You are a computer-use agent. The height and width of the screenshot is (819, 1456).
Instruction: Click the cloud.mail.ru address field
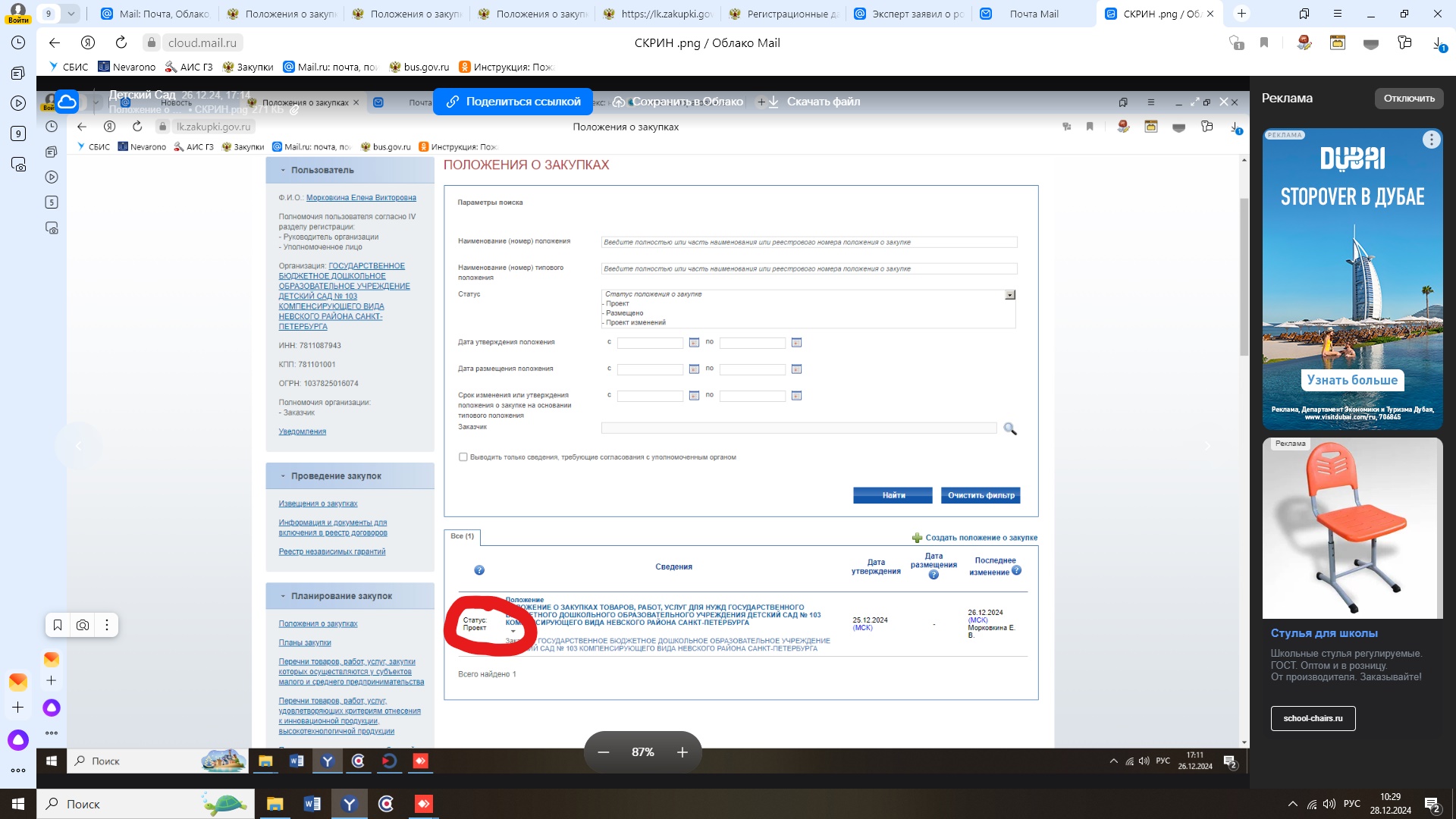coord(202,42)
